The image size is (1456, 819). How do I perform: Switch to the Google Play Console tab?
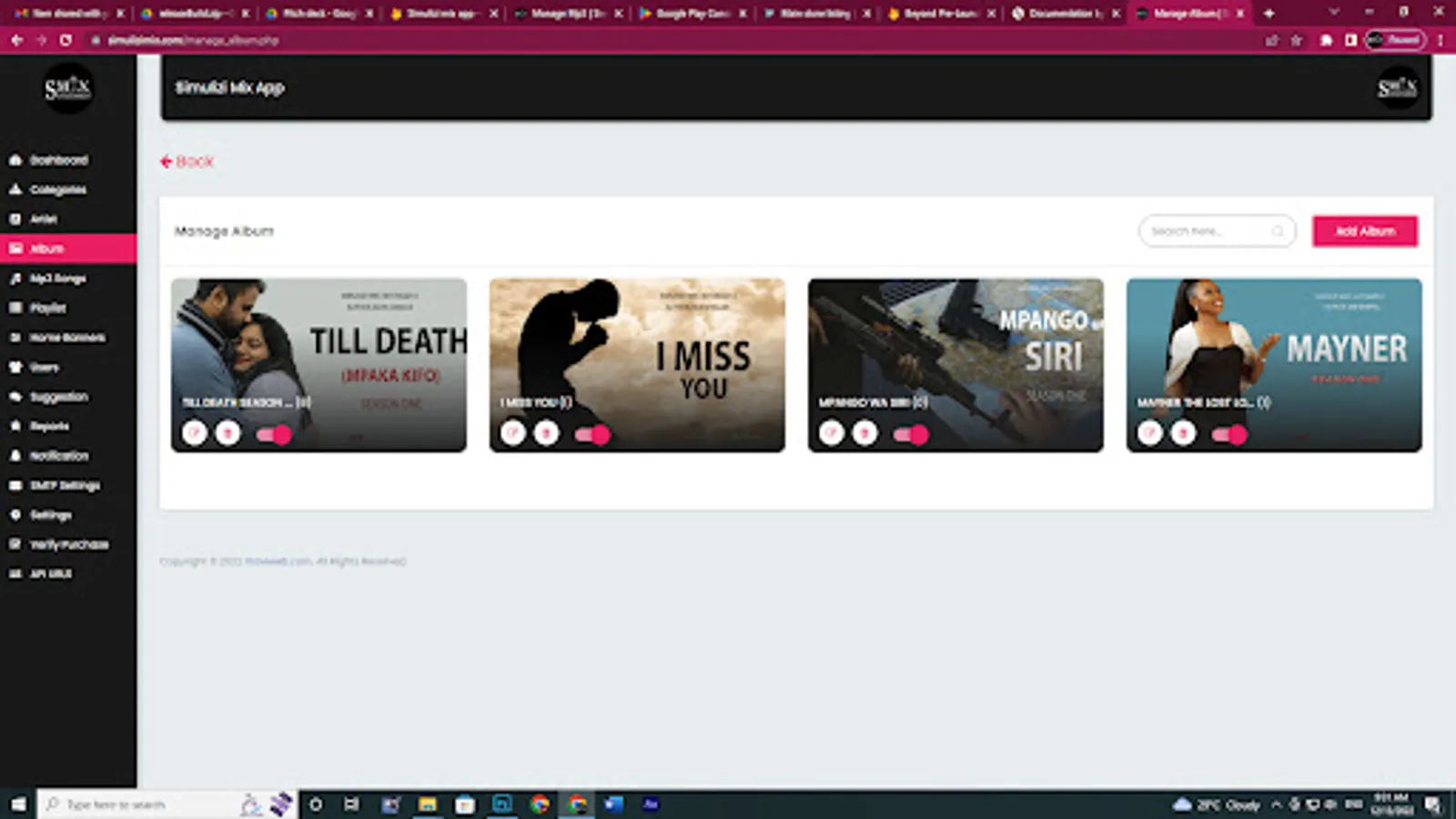pyautogui.click(x=693, y=14)
